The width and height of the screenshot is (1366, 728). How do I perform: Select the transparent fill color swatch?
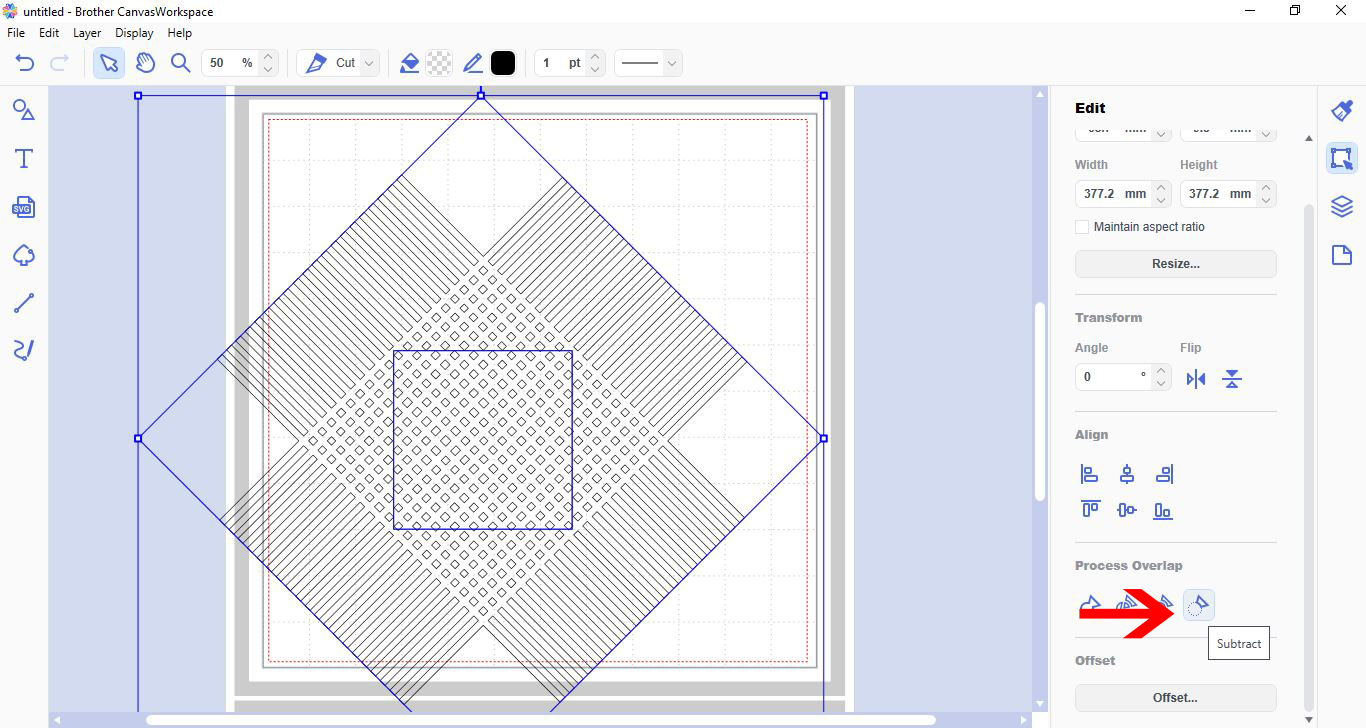(439, 63)
